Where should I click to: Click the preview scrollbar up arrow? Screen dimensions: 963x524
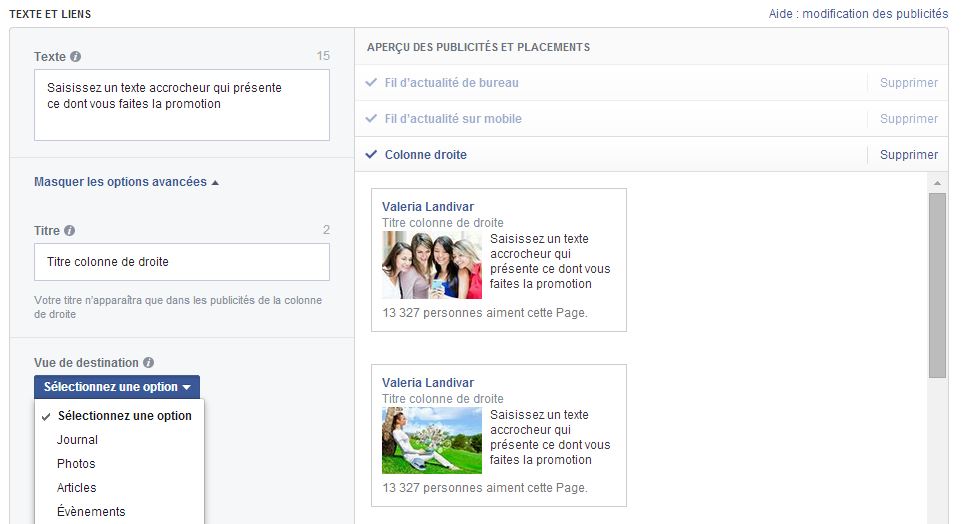coord(937,183)
